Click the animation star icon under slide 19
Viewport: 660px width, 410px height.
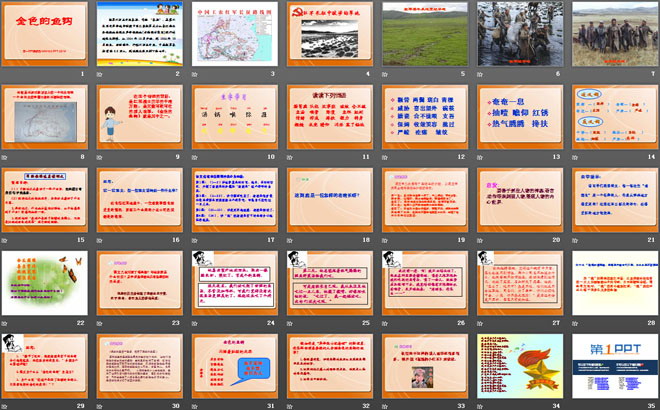pos(385,240)
